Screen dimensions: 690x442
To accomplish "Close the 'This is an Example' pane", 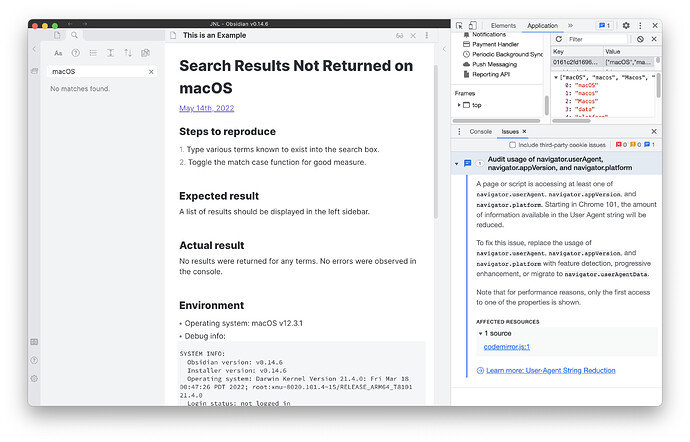I will click(x=413, y=36).
